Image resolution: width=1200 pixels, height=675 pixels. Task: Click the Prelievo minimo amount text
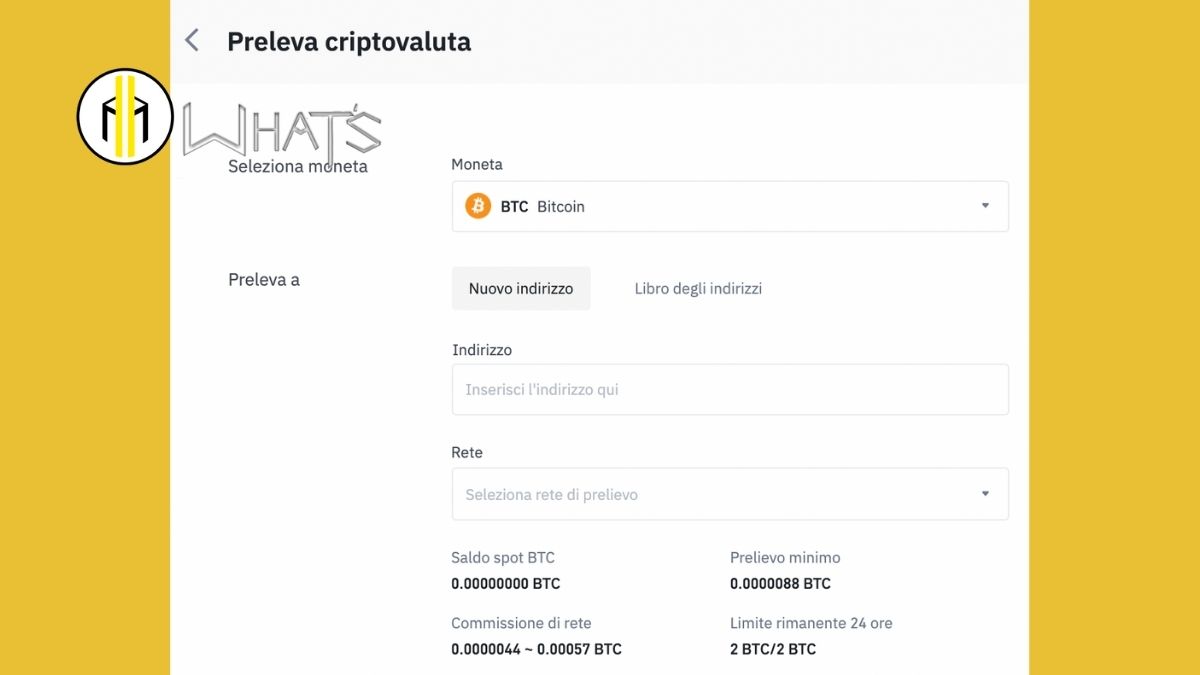click(x=781, y=583)
